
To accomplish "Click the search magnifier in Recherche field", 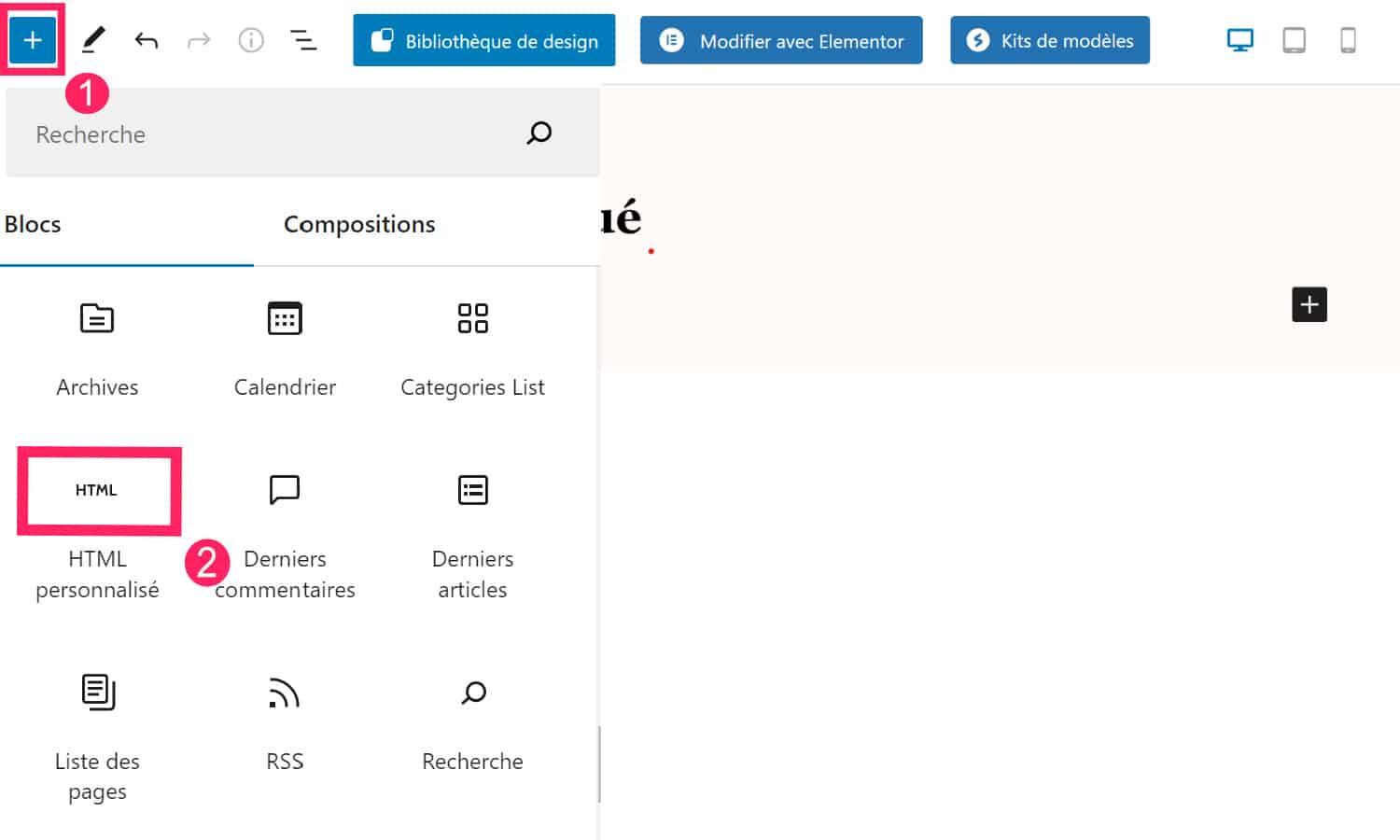I will click(x=539, y=133).
